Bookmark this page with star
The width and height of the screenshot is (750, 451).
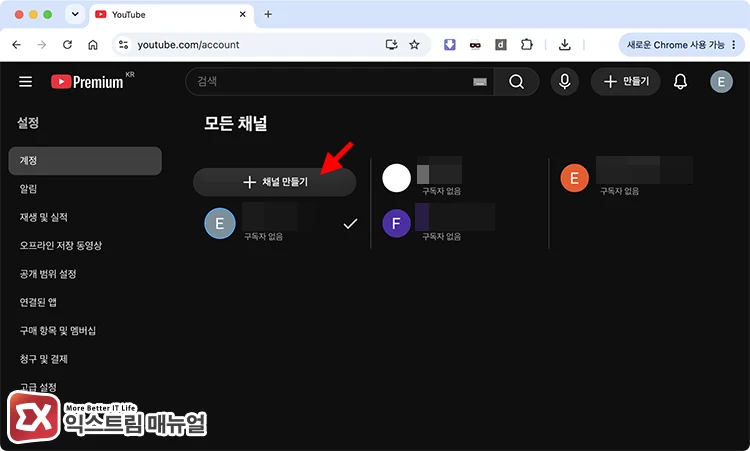pyautogui.click(x=414, y=44)
